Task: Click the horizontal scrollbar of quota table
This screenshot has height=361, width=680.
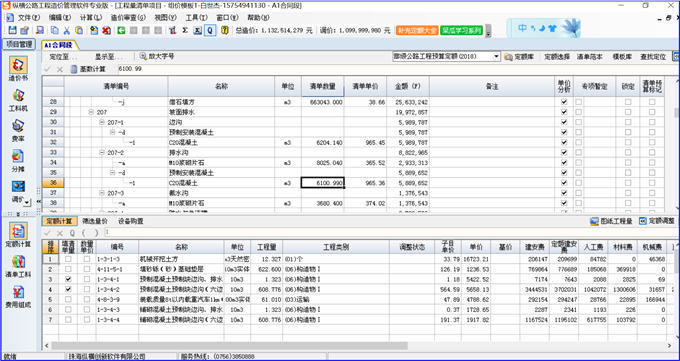Action: [x=230, y=346]
